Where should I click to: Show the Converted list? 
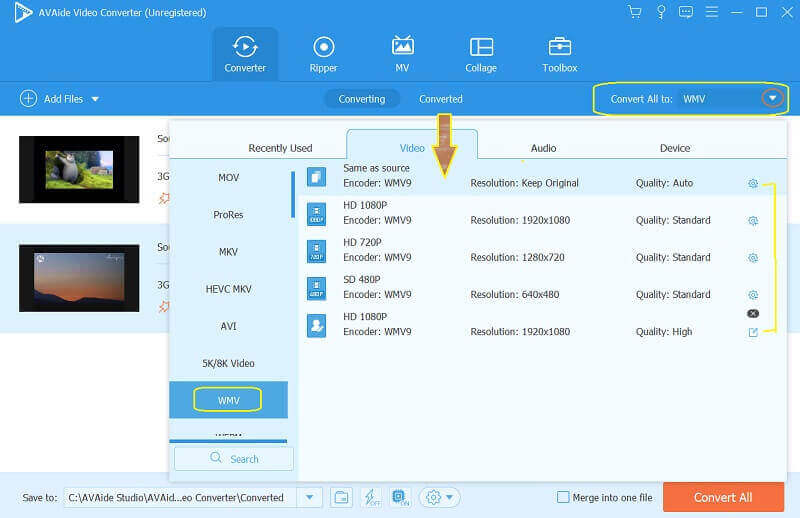point(441,99)
